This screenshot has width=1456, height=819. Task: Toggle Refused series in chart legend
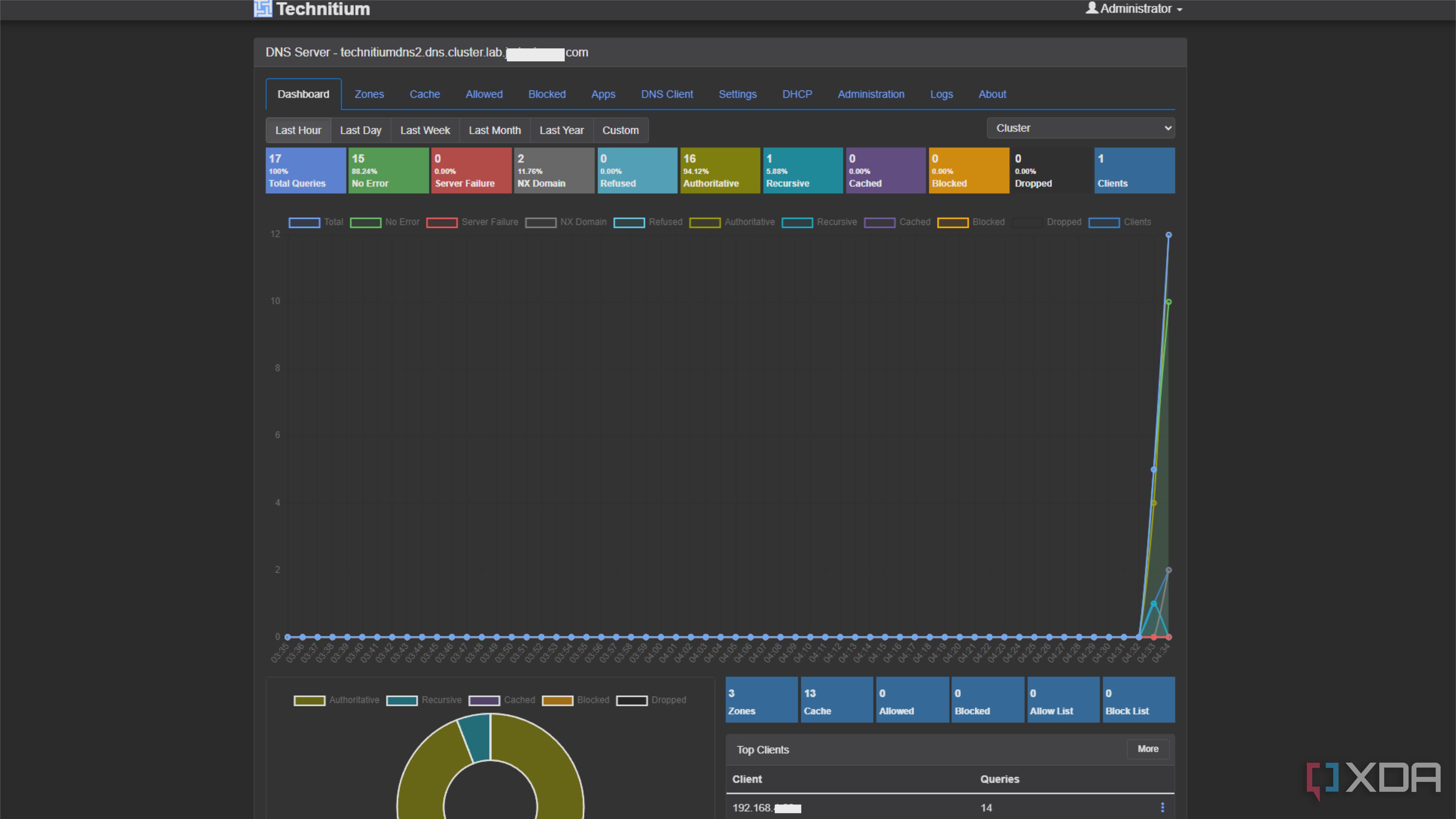648,222
